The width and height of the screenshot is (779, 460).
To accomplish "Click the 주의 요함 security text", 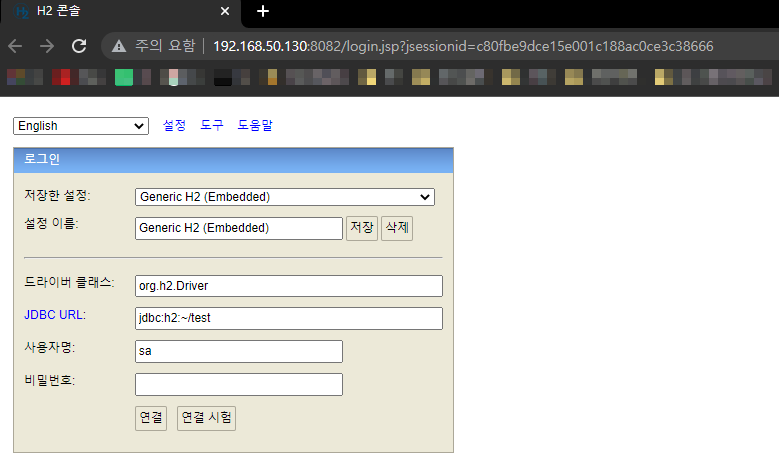I will pyautogui.click(x=165, y=46).
